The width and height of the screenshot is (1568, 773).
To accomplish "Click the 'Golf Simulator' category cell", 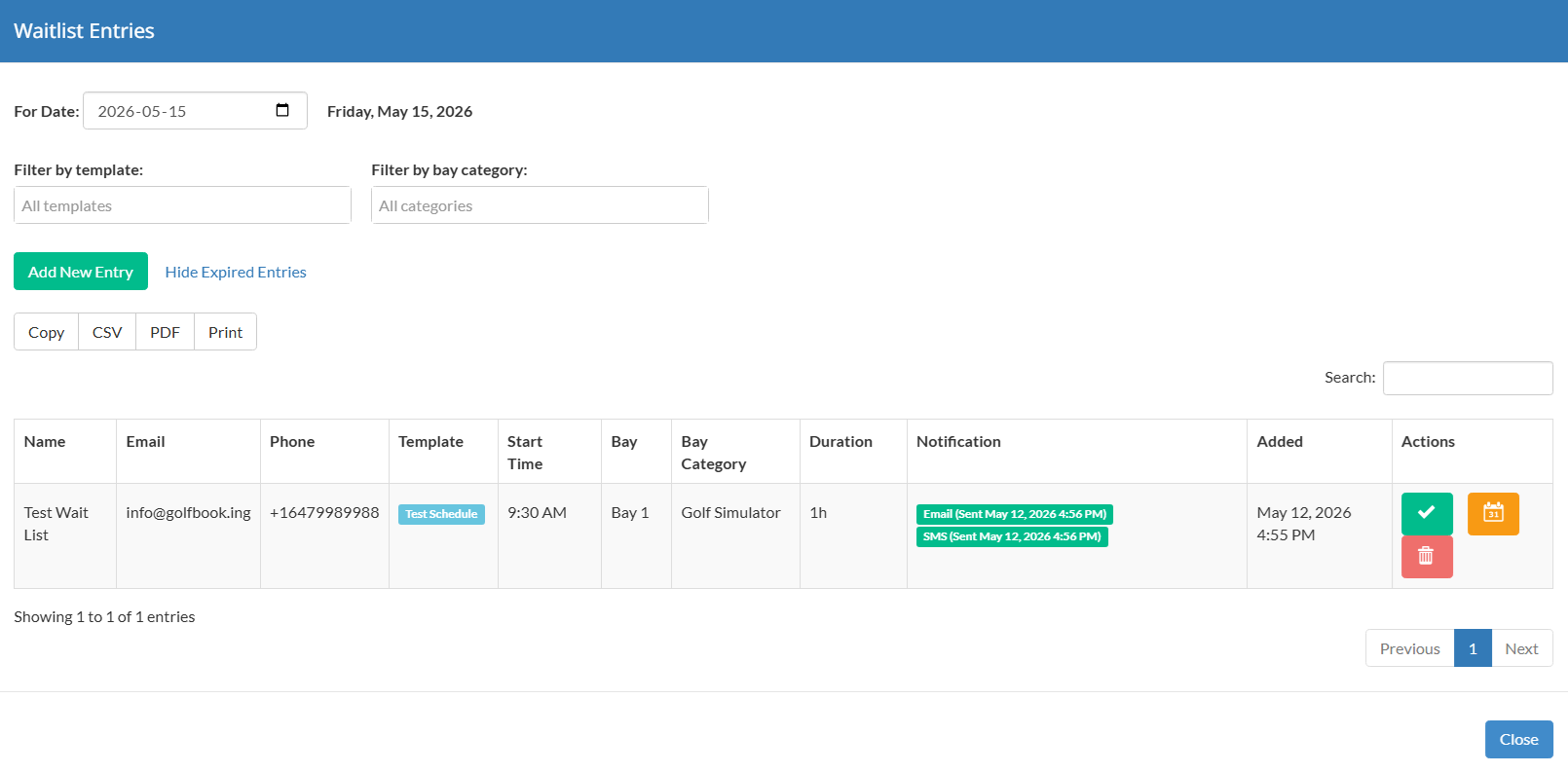I will pyautogui.click(x=735, y=535).
